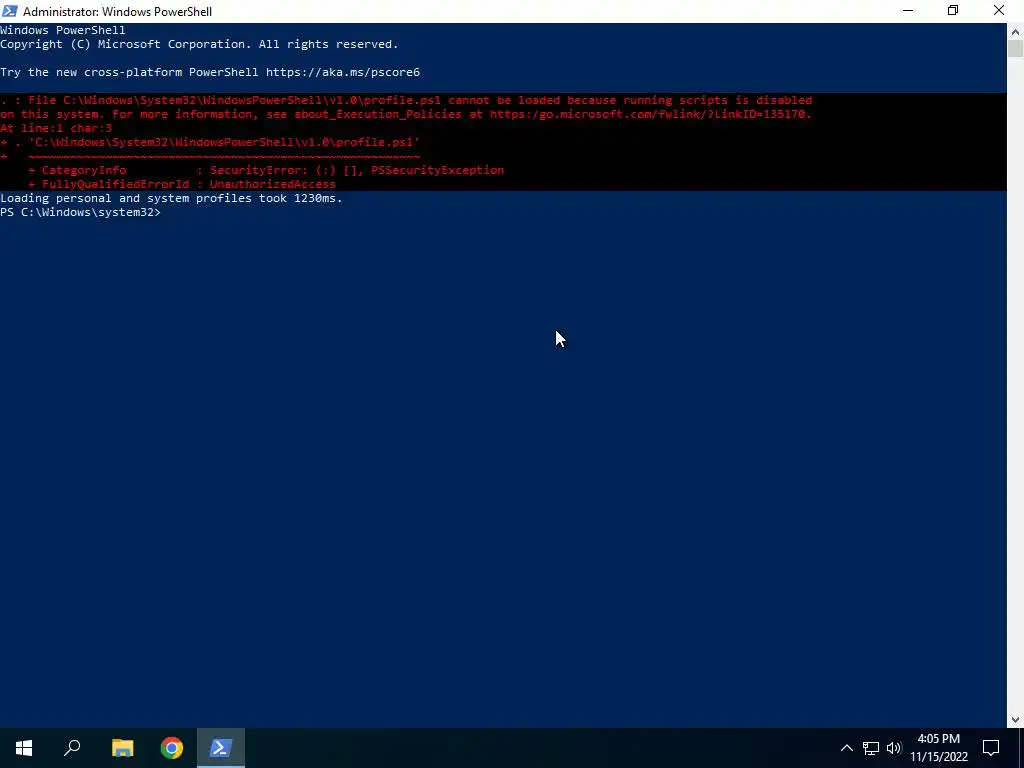Close the PowerShell window
This screenshot has width=1024, height=768.
coord(999,11)
